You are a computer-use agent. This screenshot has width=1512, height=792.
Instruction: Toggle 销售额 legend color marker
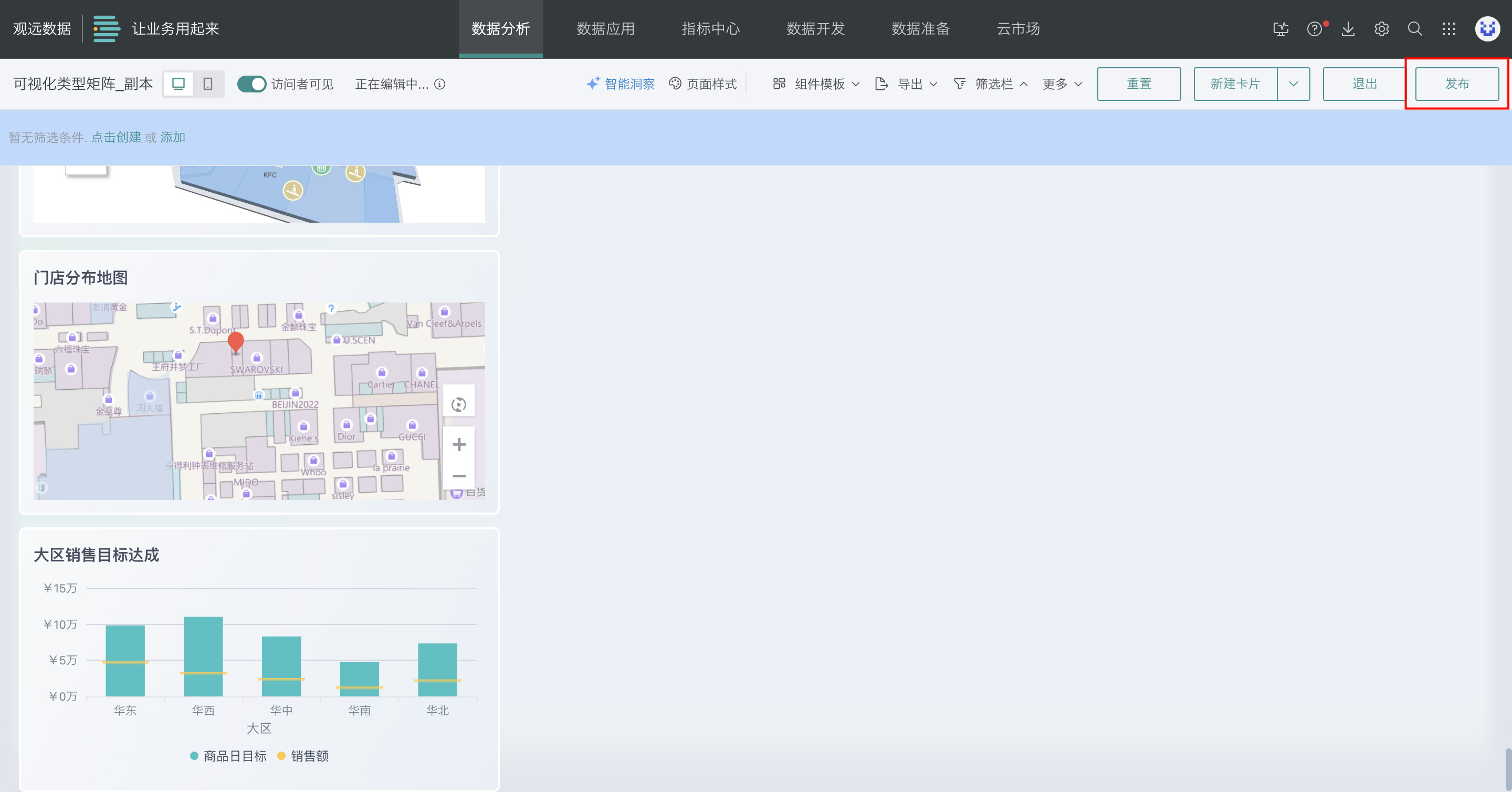tap(281, 756)
